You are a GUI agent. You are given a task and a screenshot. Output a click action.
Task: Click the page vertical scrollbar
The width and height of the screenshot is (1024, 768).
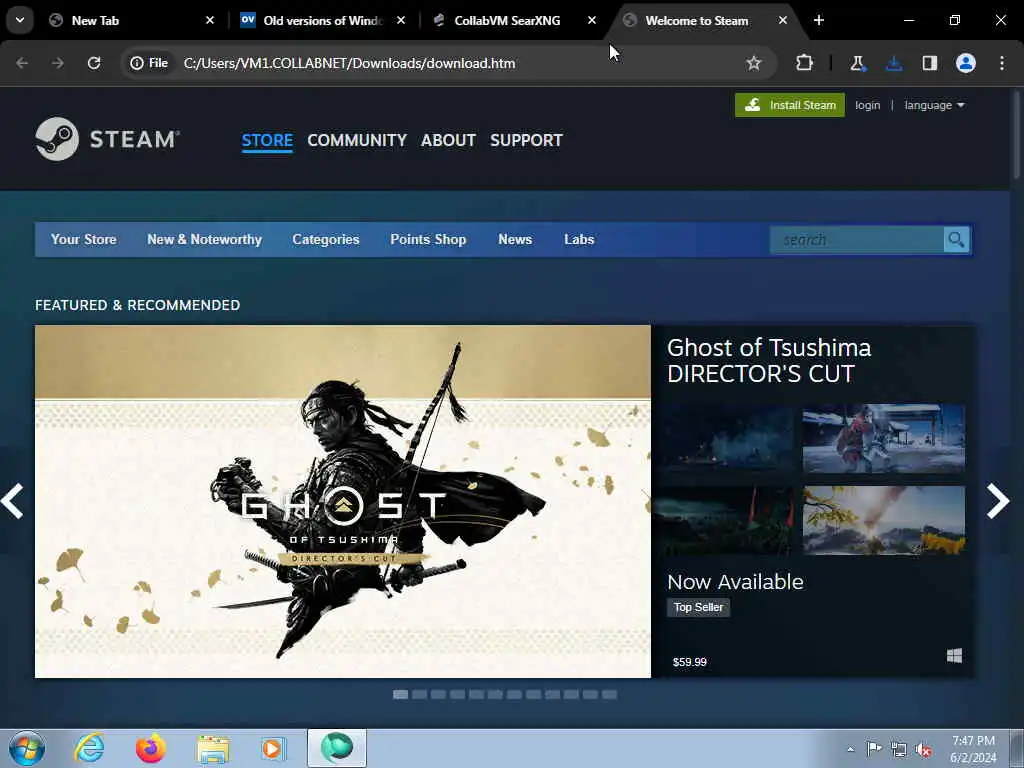pyautogui.click(x=1016, y=134)
